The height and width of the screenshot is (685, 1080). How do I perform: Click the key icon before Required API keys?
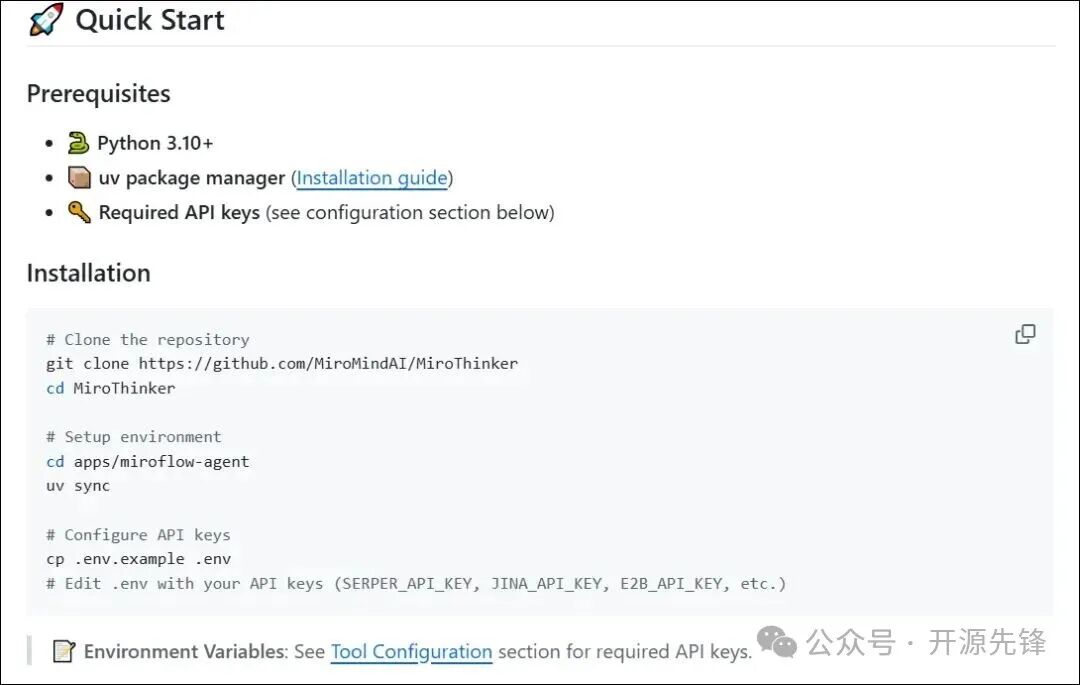coord(79,212)
